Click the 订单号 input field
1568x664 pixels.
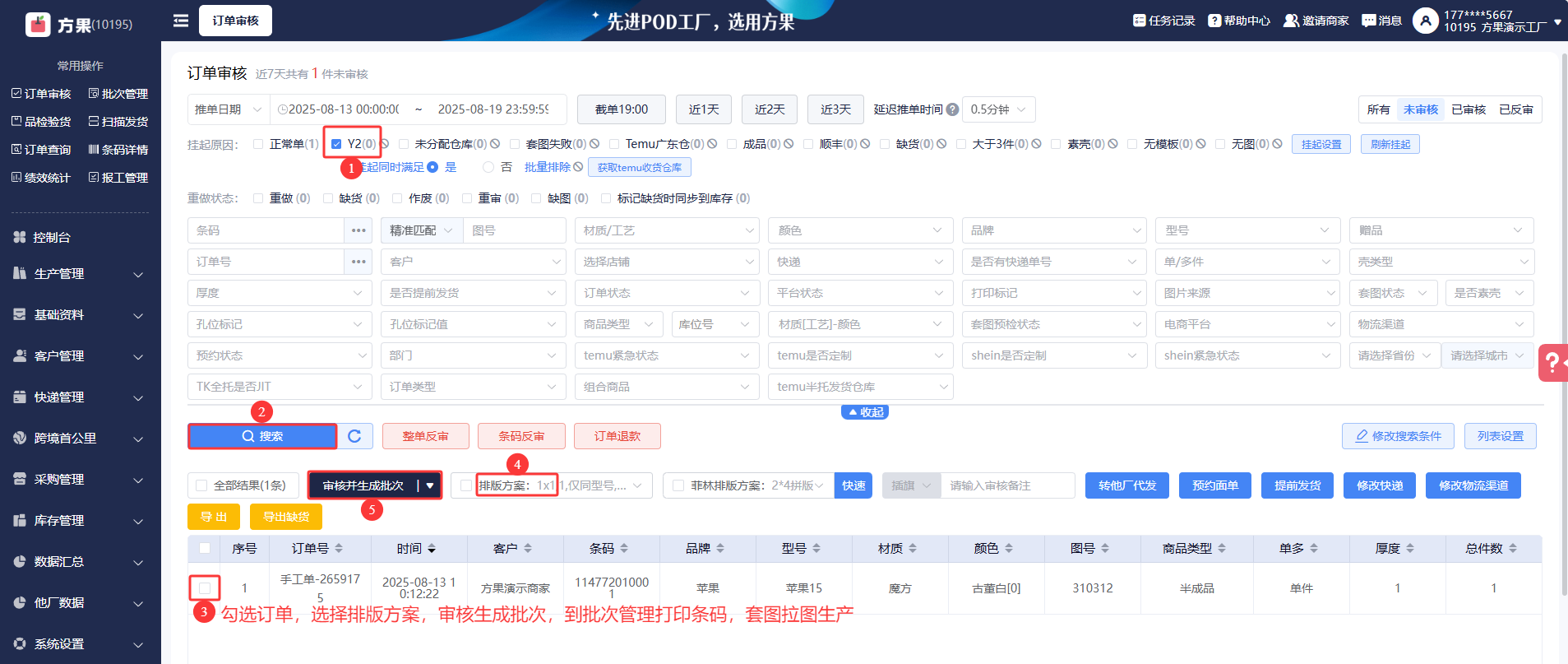tap(266, 262)
